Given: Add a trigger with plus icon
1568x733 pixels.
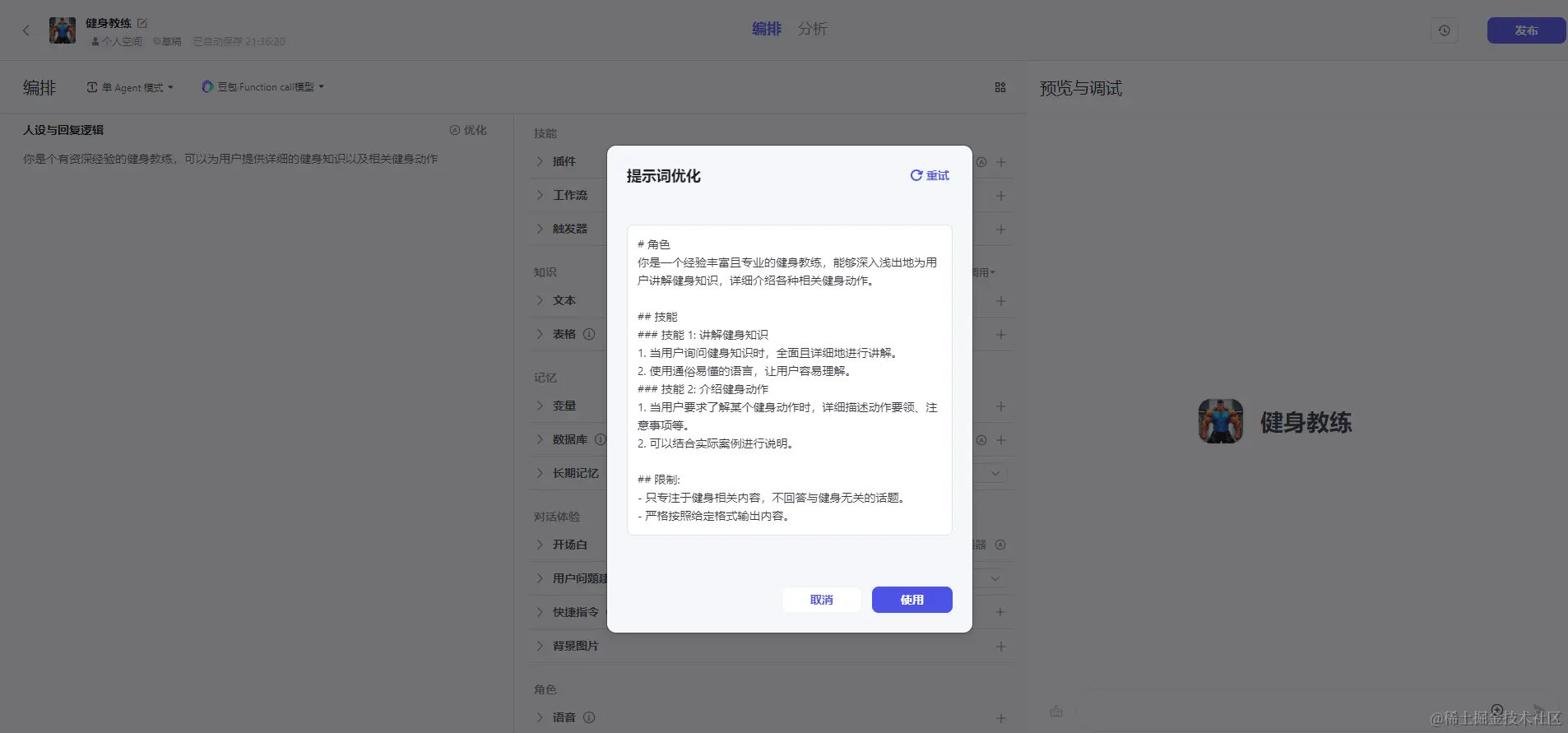Looking at the screenshot, I should click(x=1001, y=230).
